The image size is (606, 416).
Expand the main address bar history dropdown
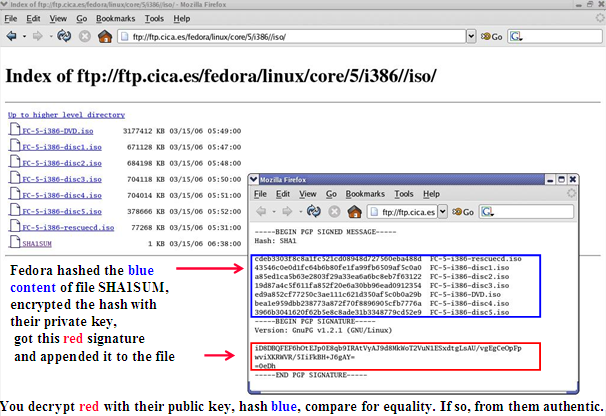point(471,36)
